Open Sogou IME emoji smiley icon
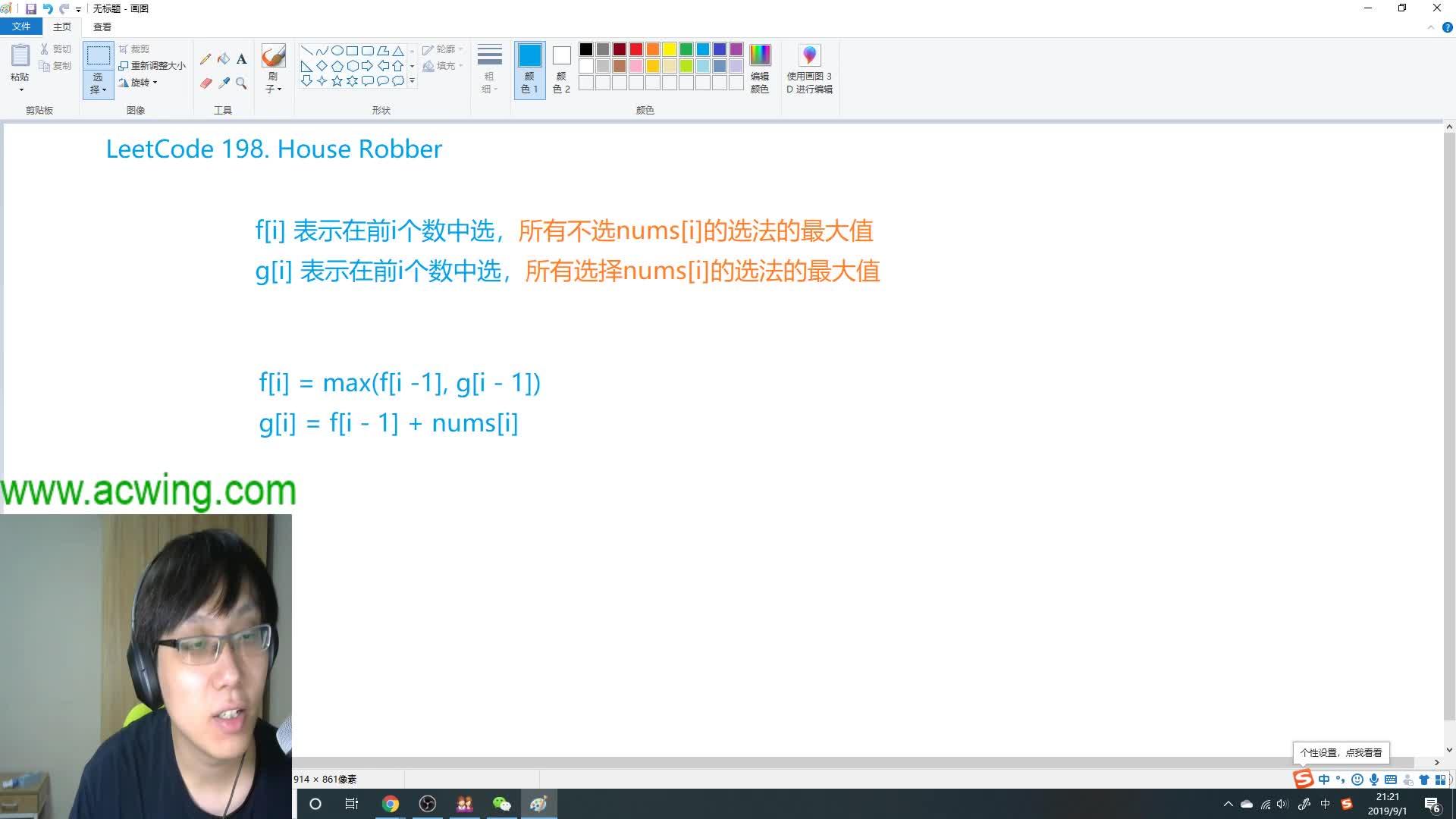This screenshot has width=1456, height=819. 1357,780
